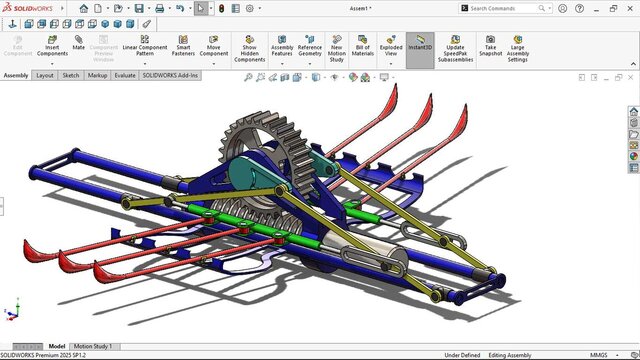Choose the Move Component tool
640x360 pixels.
coord(214,46)
